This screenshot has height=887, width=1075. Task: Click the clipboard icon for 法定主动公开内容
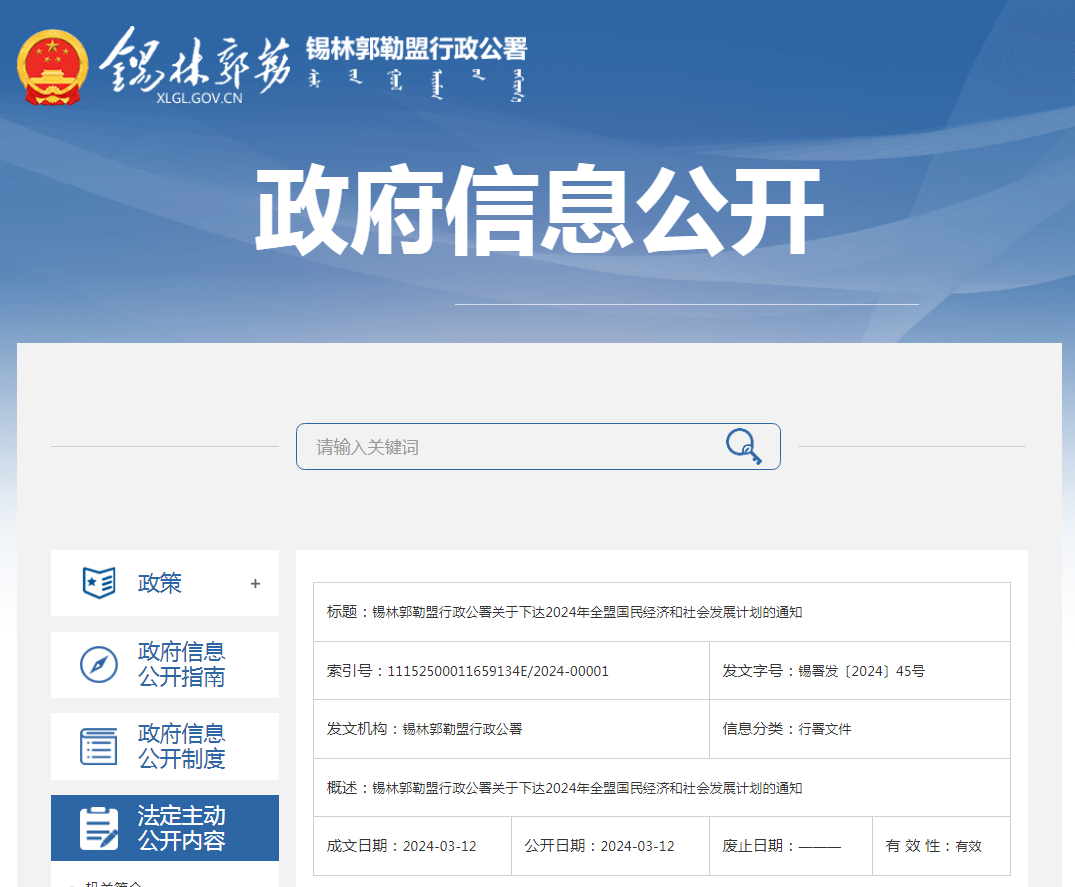point(99,828)
